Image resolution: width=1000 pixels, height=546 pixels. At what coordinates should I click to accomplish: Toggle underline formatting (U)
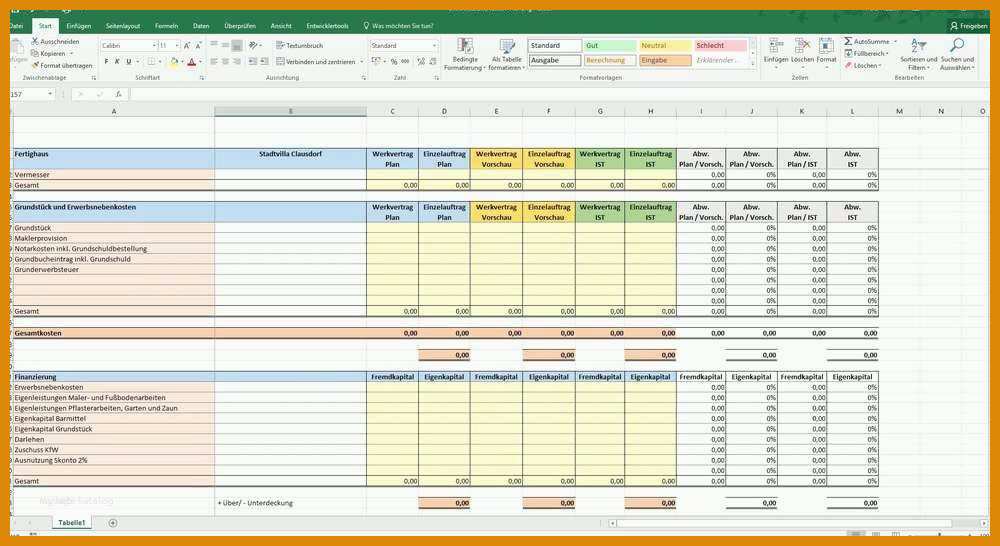[128, 62]
